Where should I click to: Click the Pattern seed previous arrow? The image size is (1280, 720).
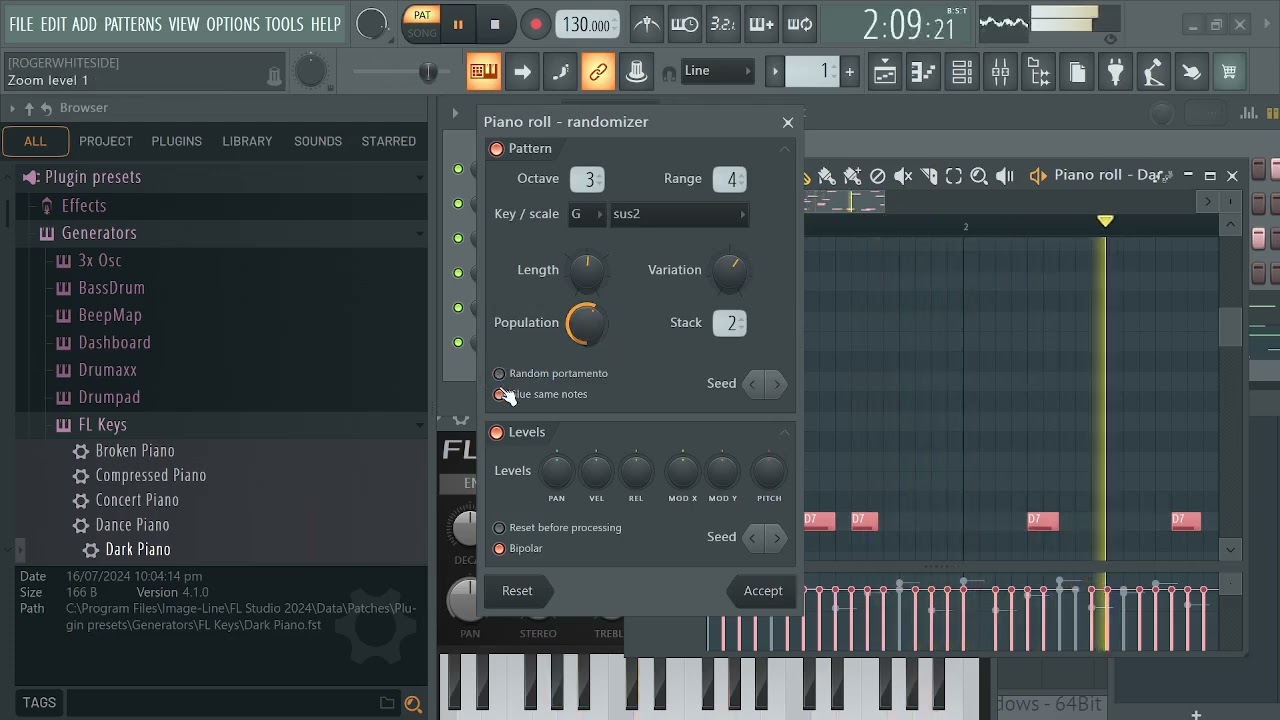(753, 384)
